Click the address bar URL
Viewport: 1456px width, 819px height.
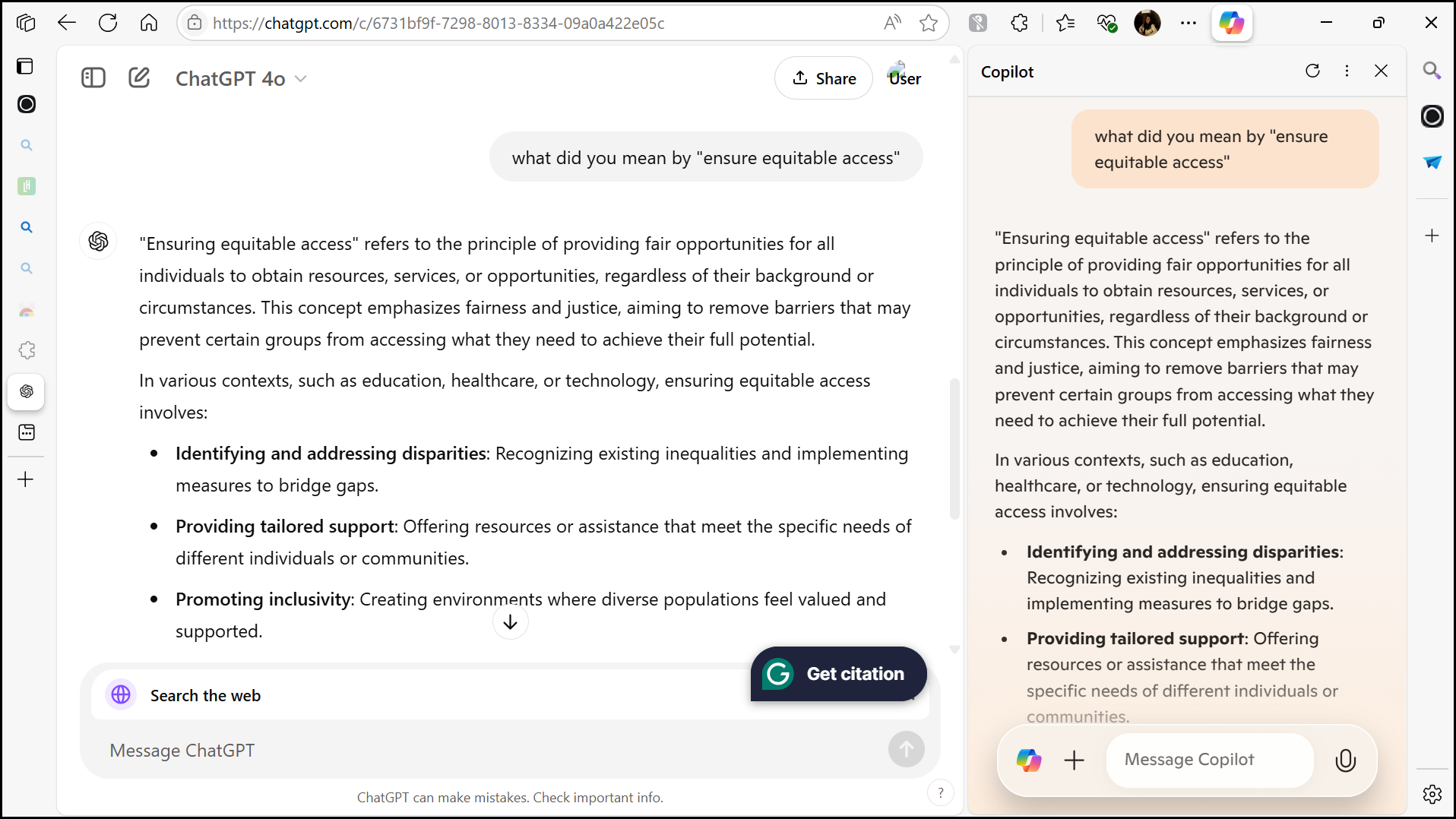click(438, 24)
